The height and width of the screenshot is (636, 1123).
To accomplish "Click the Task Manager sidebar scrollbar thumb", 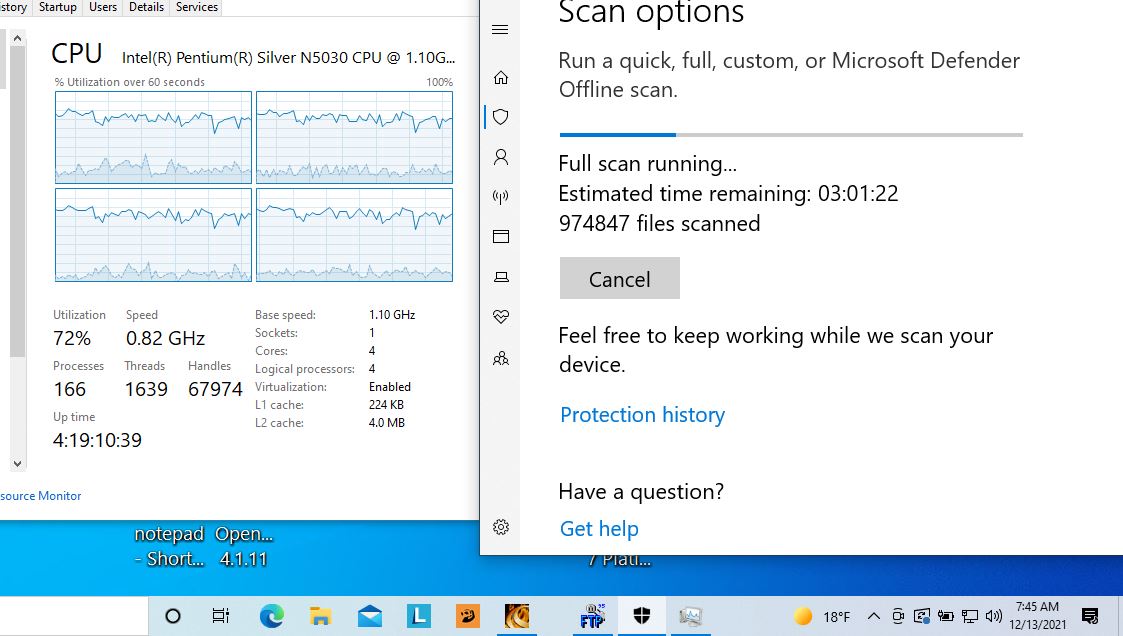I will 17,201.
